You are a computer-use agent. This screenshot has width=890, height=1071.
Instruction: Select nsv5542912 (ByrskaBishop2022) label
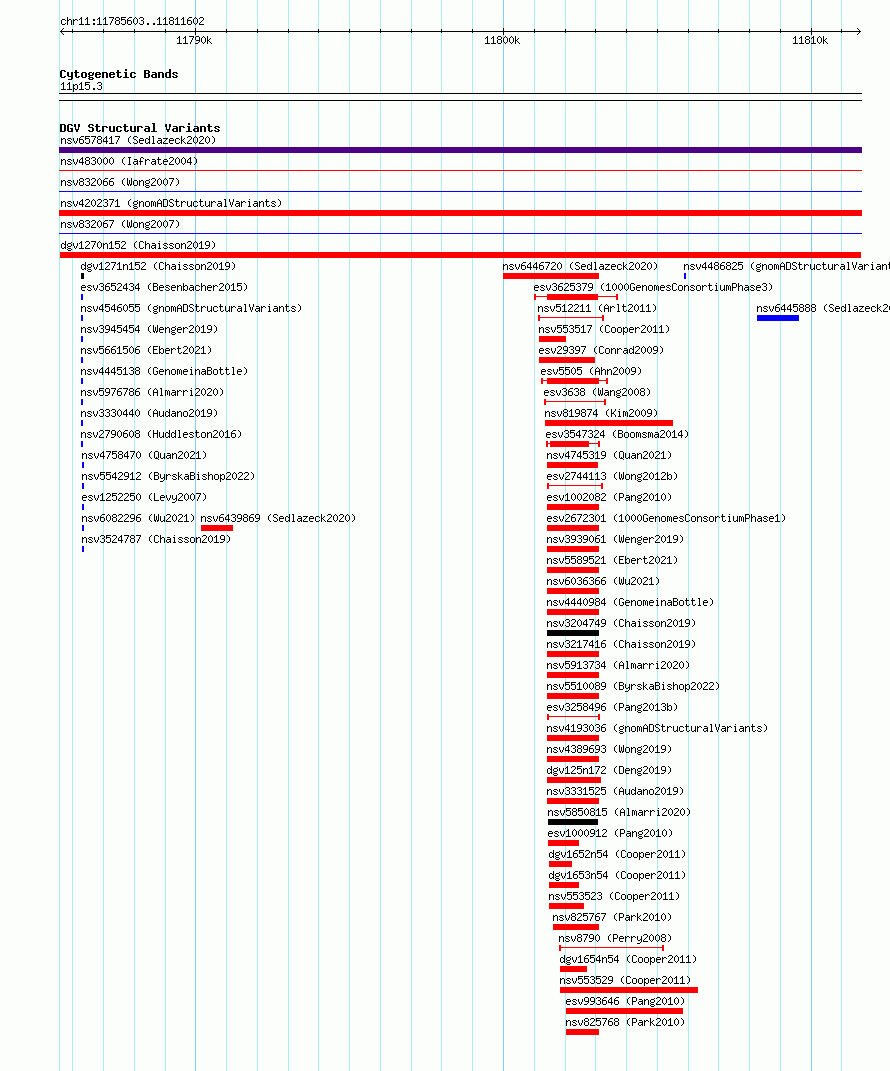pos(168,476)
